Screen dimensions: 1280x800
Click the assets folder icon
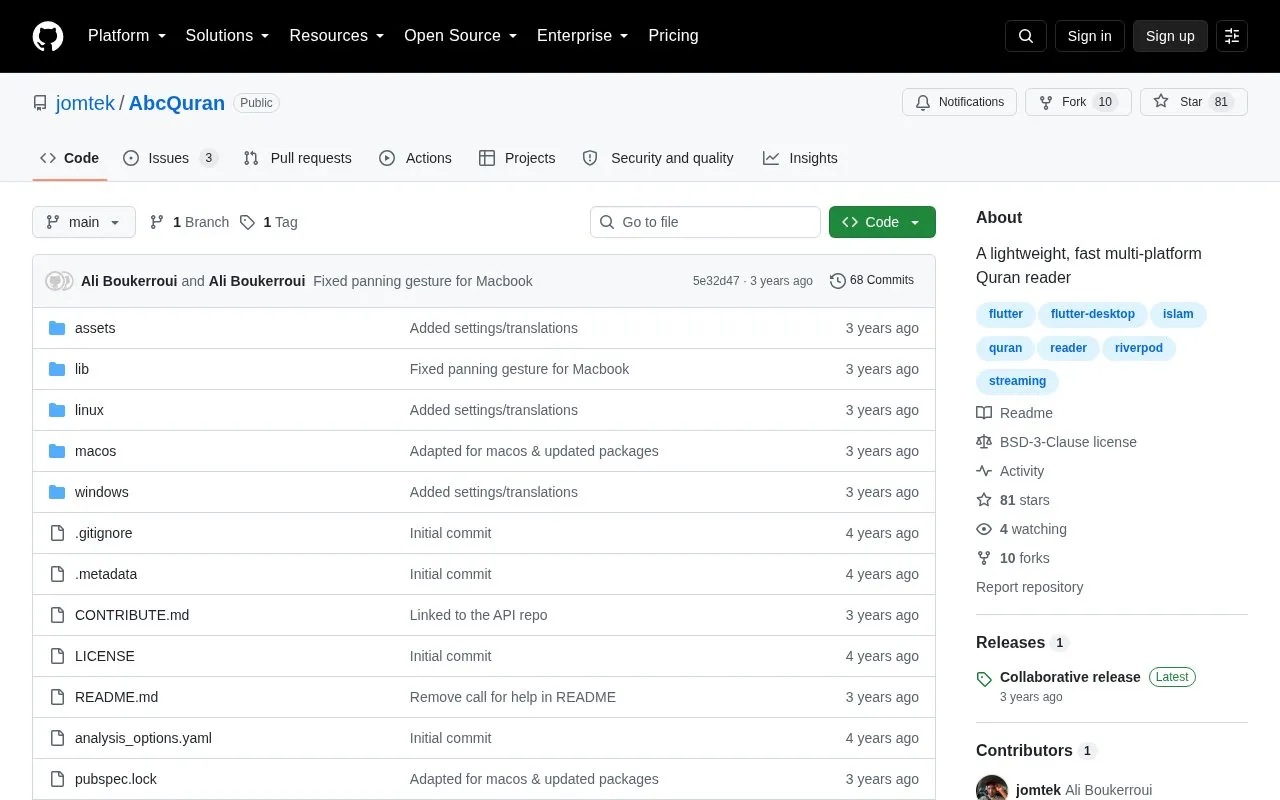click(x=57, y=328)
